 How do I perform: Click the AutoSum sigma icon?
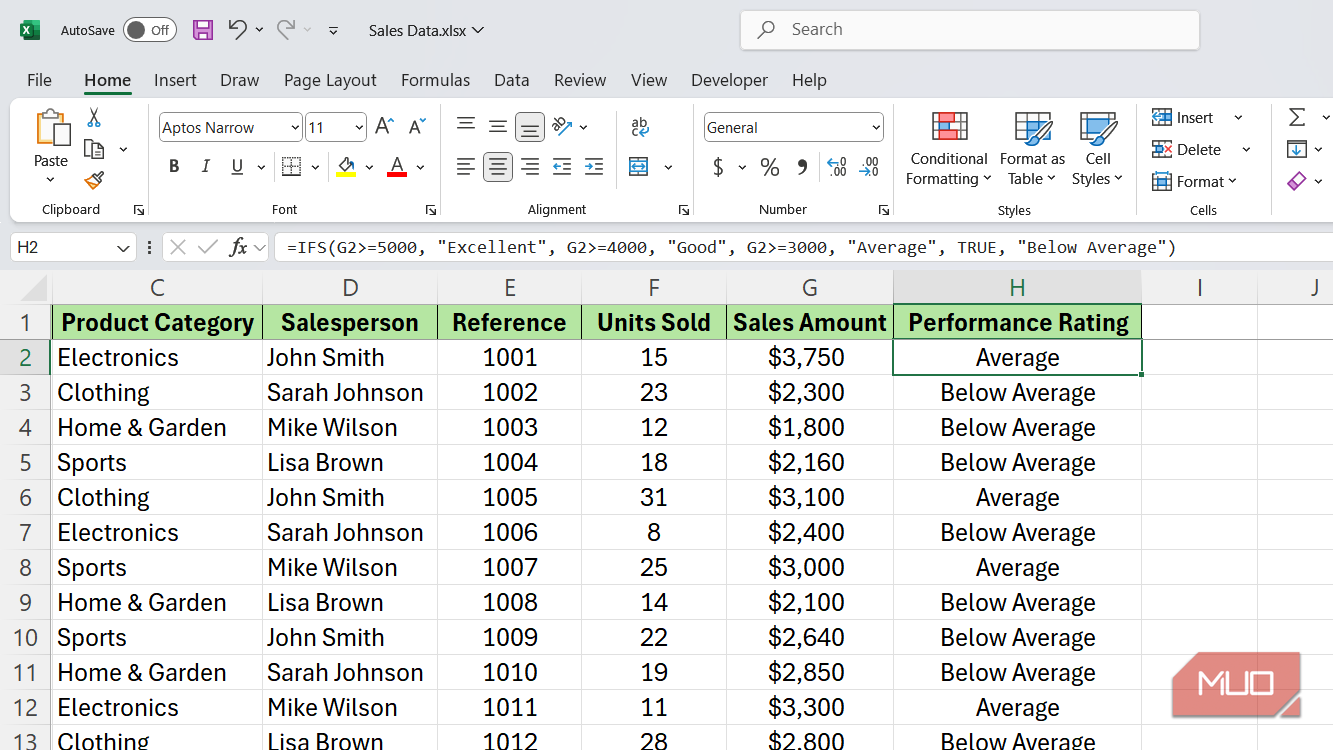pyautogui.click(x=1297, y=118)
